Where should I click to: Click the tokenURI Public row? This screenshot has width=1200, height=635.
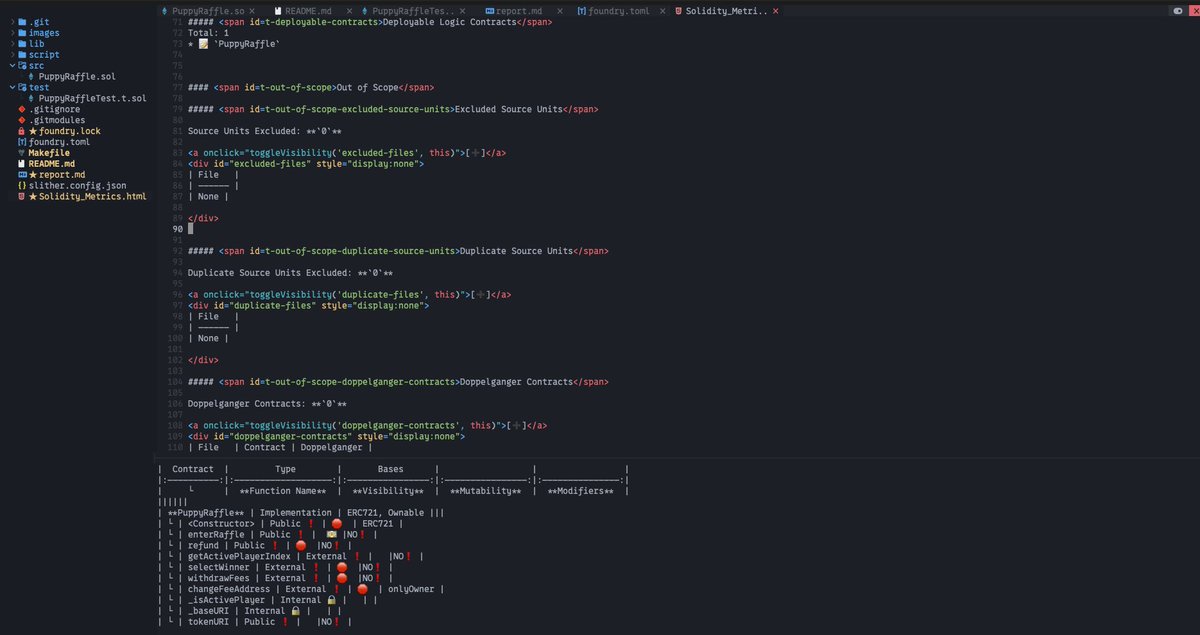click(254, 622)
